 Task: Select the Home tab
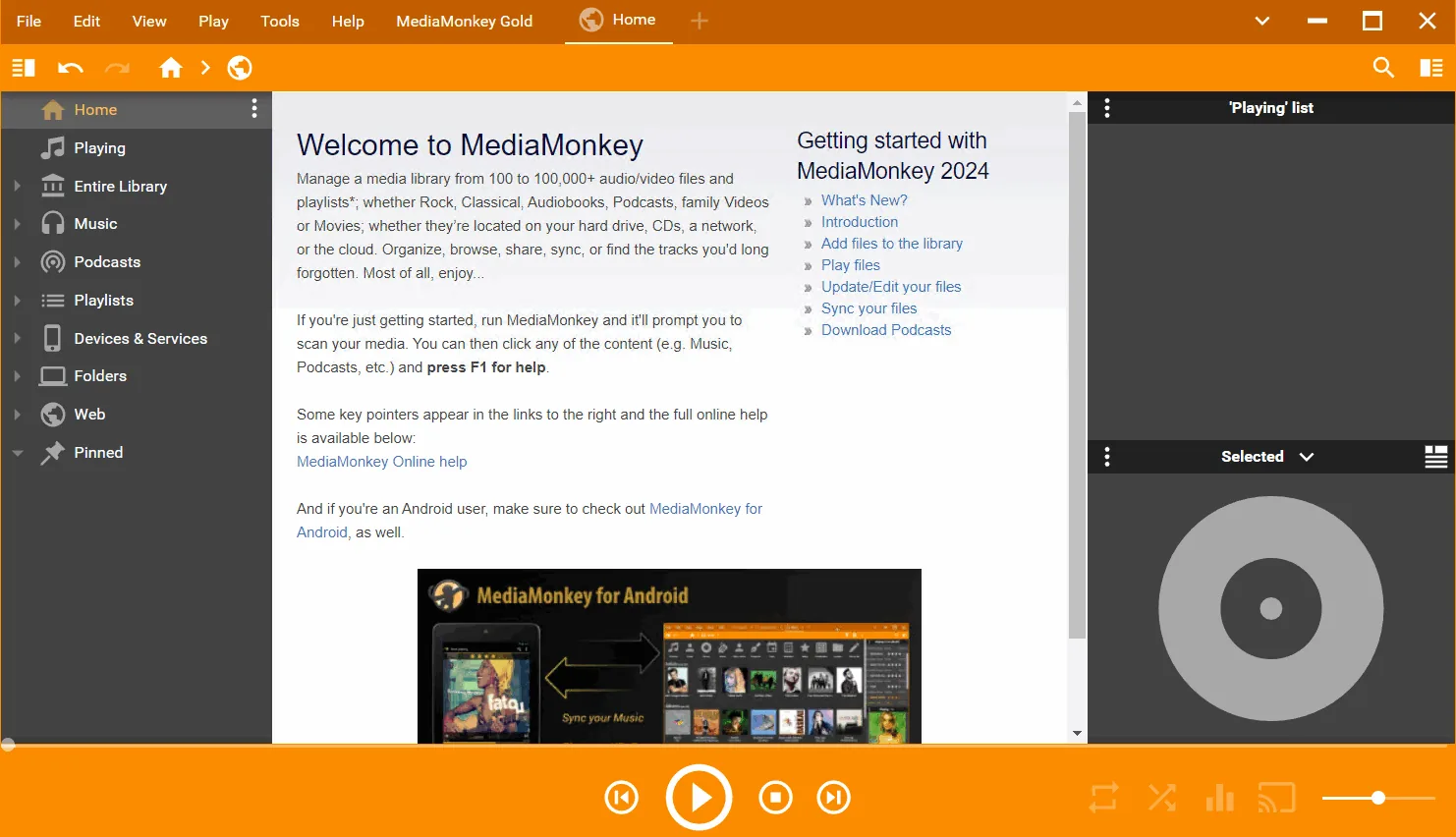[x=619, y=21]
